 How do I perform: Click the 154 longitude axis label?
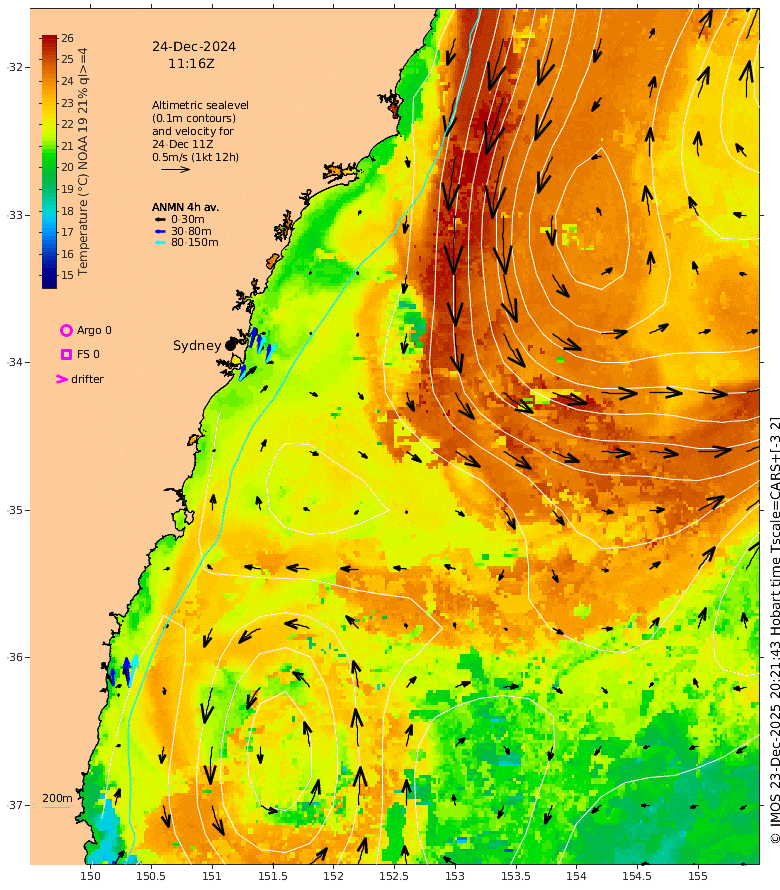click(576, 876)
